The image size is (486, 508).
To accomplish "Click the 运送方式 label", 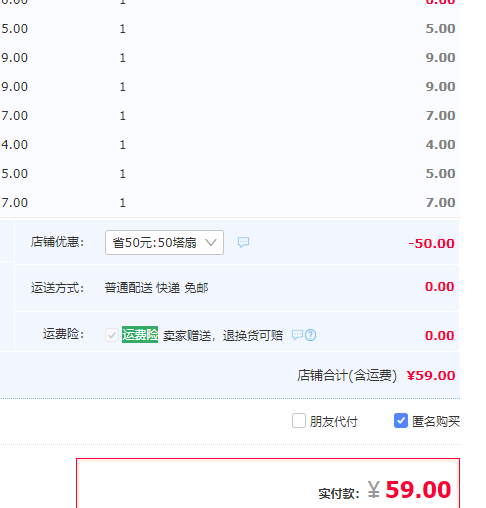I will pos(57,288).
